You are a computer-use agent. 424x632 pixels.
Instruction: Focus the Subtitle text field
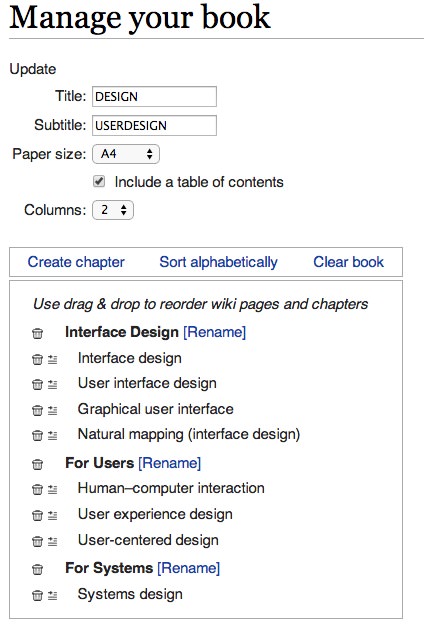click(x=154, y=125)
